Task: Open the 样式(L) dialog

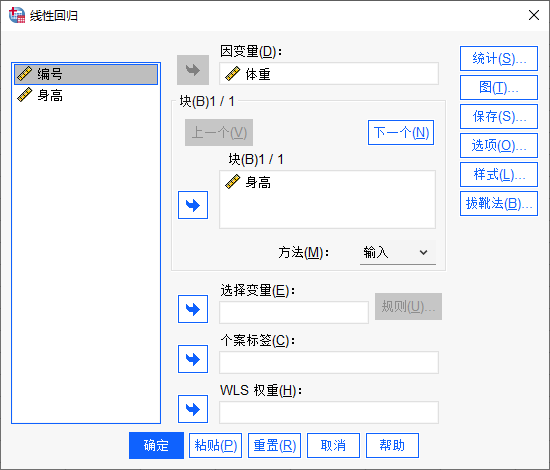Action: pos(499,174)
